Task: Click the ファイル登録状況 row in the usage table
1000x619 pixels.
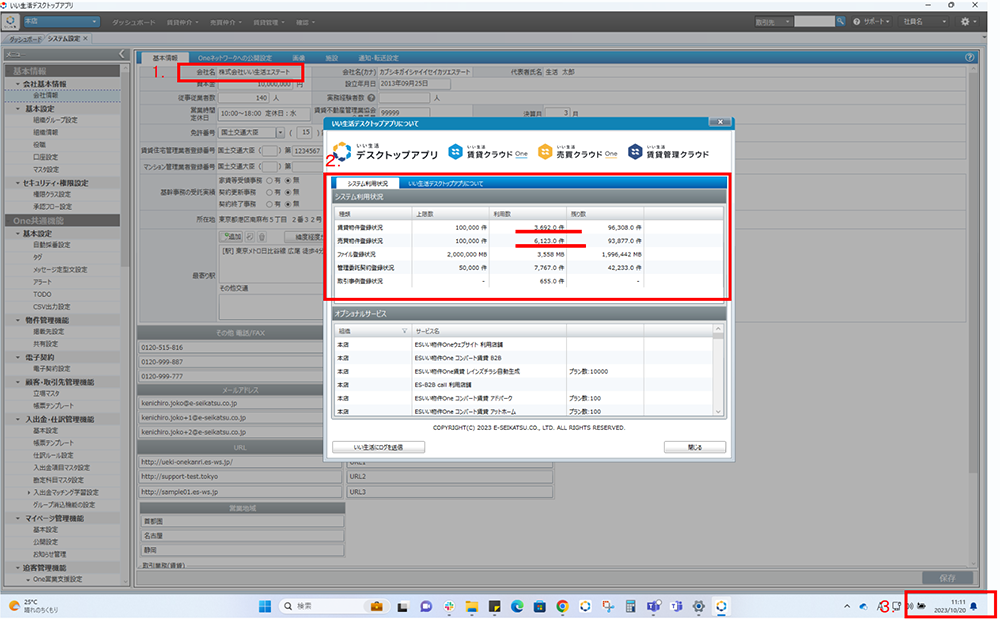Action: pyautogui.click(x=529, y=254)
